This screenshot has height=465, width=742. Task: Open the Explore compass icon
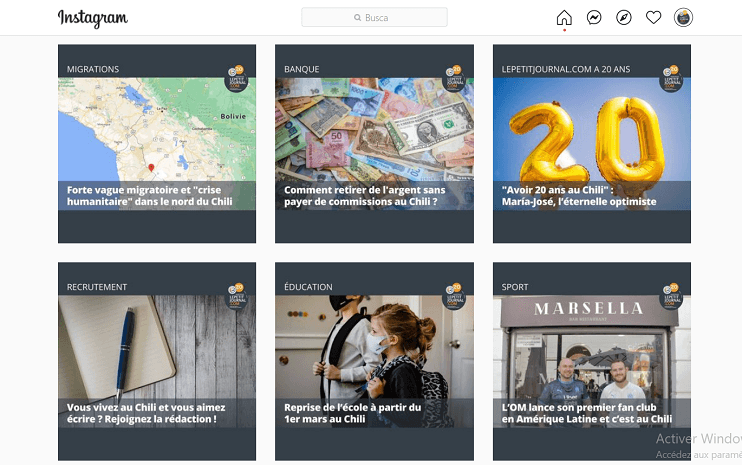coord(624,18)
